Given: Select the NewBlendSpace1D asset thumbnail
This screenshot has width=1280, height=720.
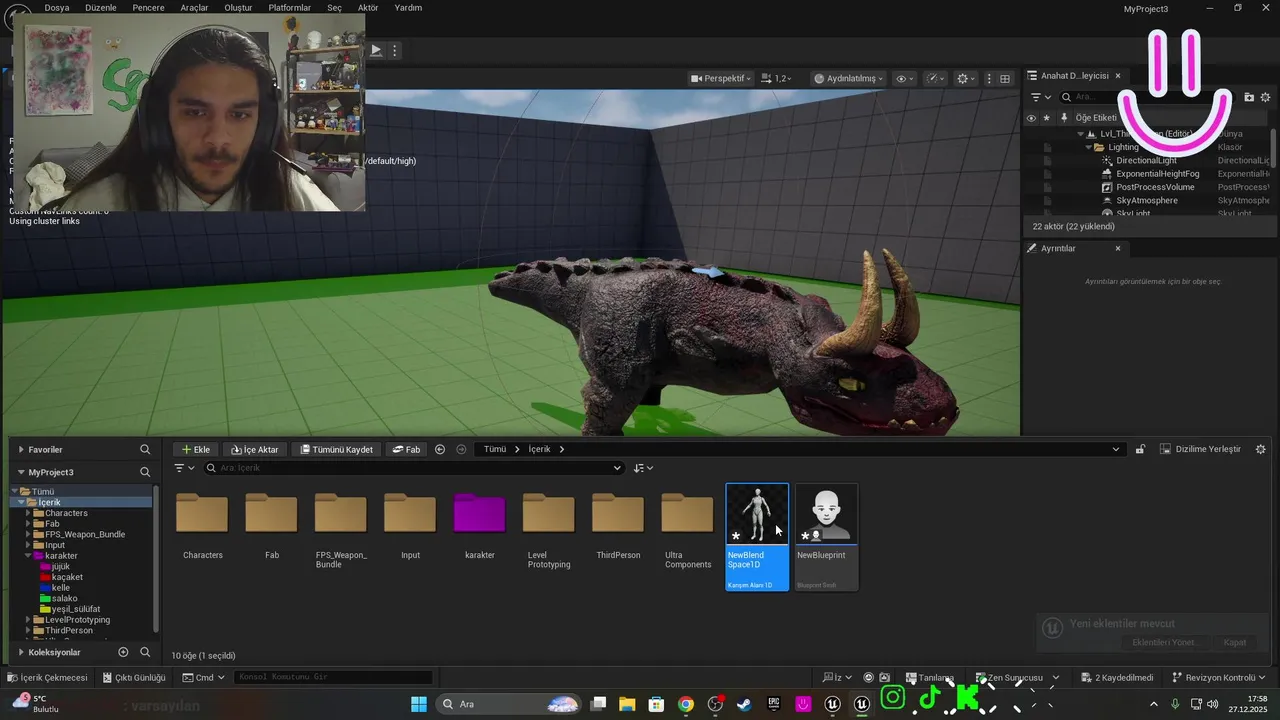Looking at the screenshot, I should pos(757,537).
